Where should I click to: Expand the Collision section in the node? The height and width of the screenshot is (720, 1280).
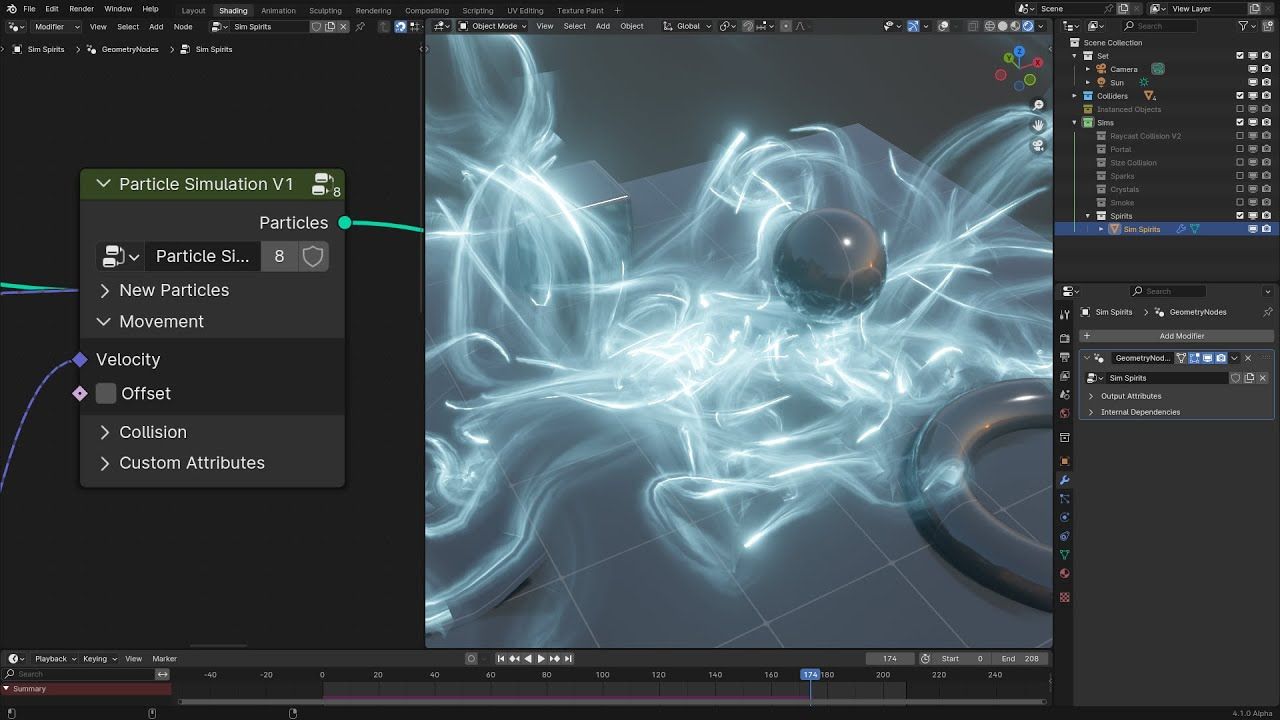(x=104, y=432)
